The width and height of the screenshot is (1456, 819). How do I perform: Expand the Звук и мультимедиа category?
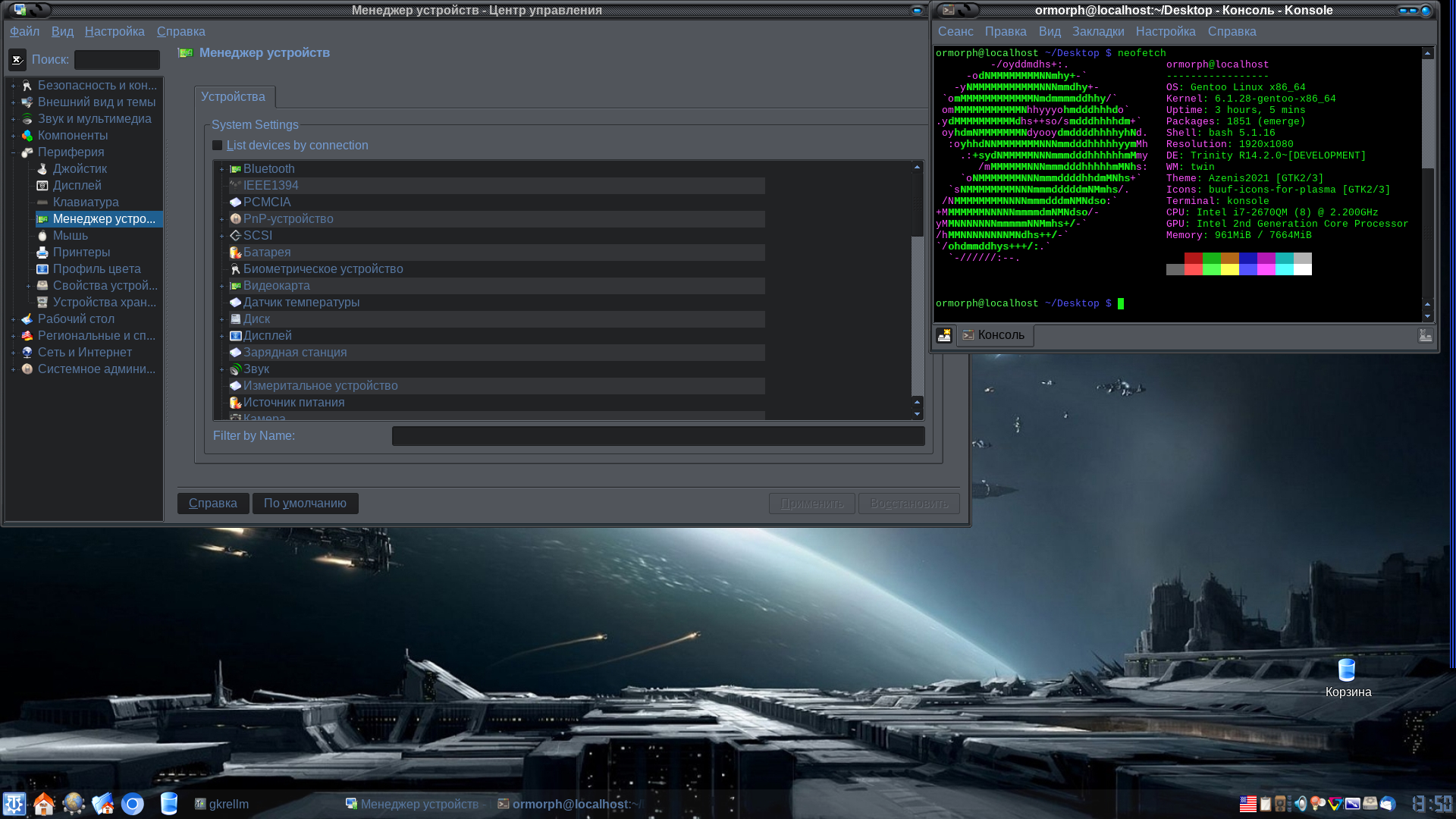click(13, 119)
